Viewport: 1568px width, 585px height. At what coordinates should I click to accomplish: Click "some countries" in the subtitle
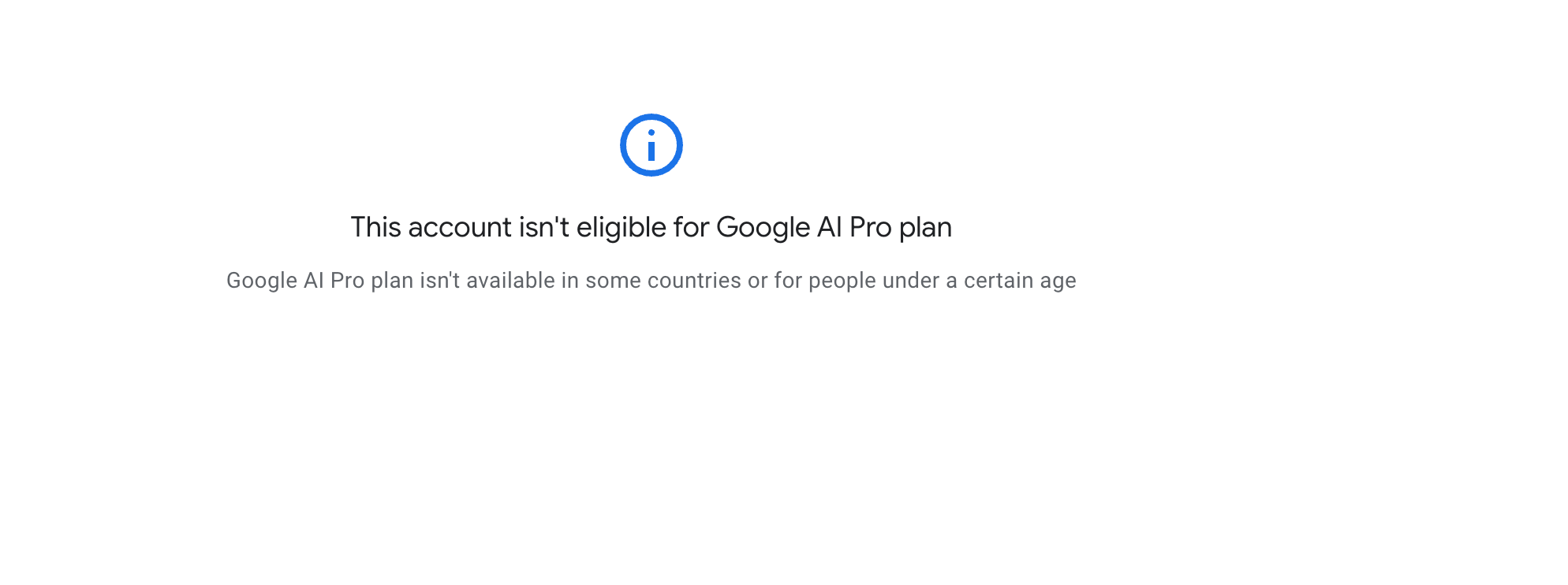coord(663,281)
